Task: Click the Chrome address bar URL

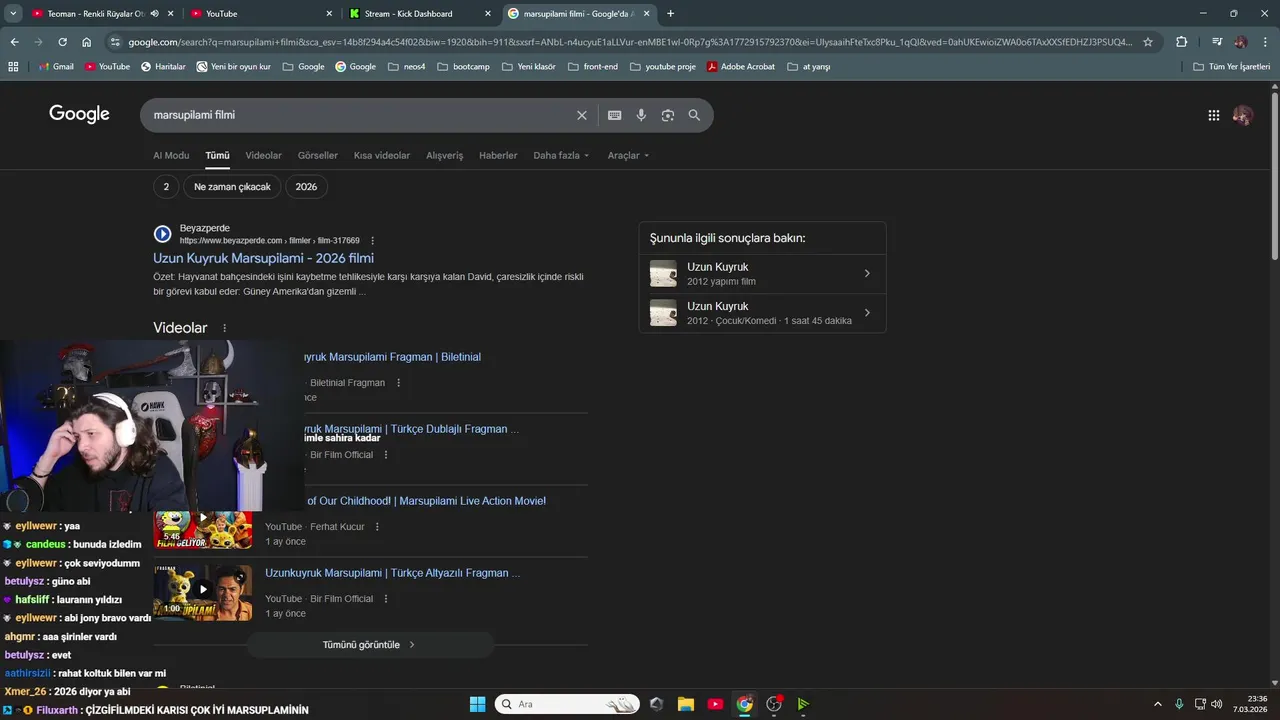Action: (630, 42)
